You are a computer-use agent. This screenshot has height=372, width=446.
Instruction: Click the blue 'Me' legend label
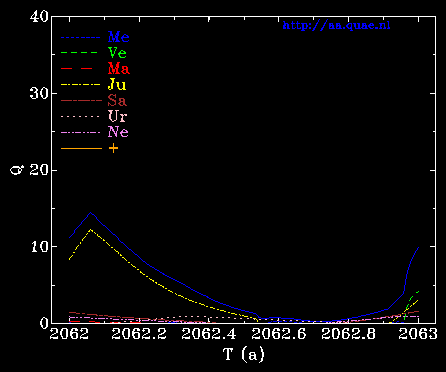pos(118,37)
